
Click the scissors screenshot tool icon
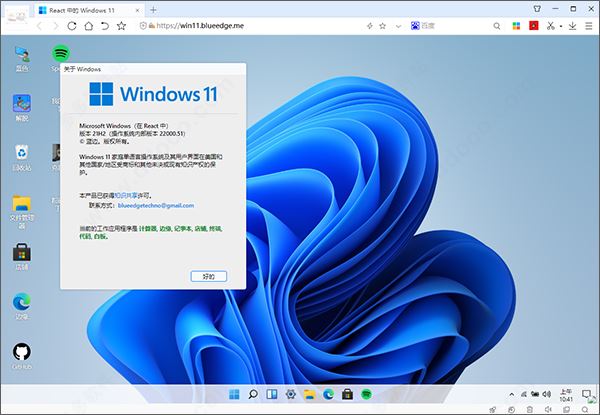(551, 26)
